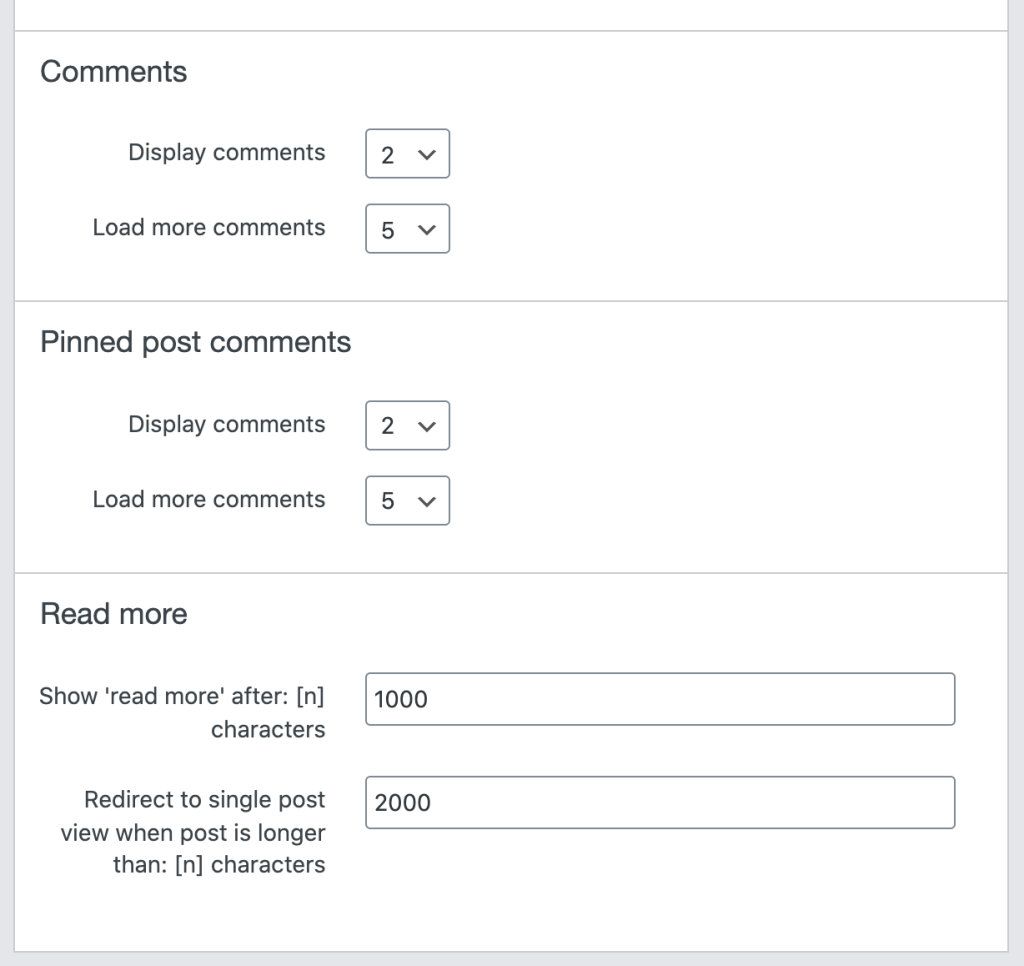Image resolution: width=1024 pixels, height=966 pixels.
Task: Focus the Redirect to single post view field
Action: (x=660, y=802)
